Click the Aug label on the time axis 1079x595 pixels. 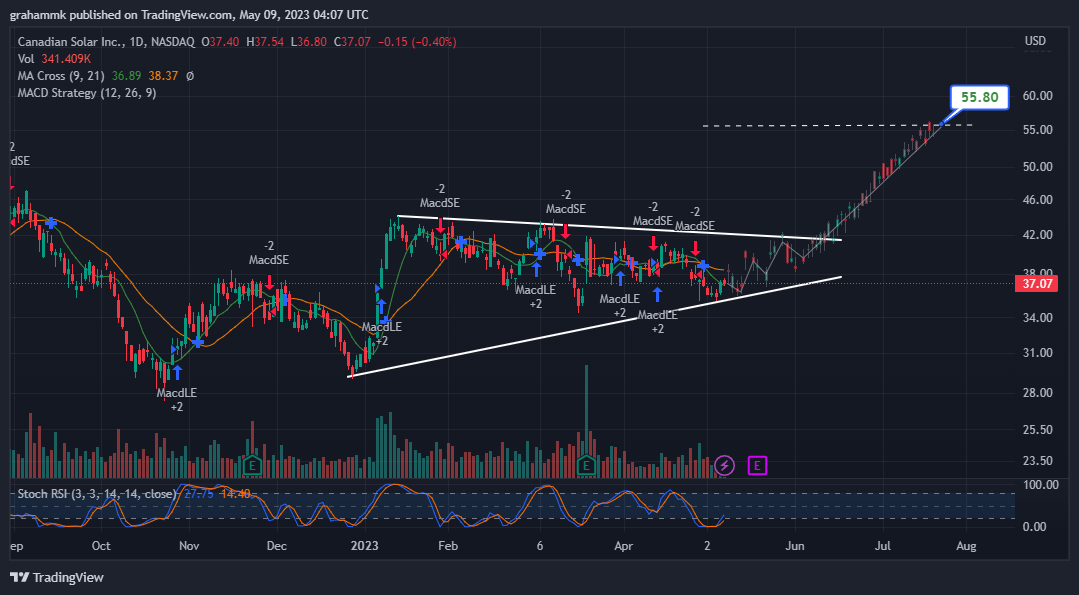[966, 546]
